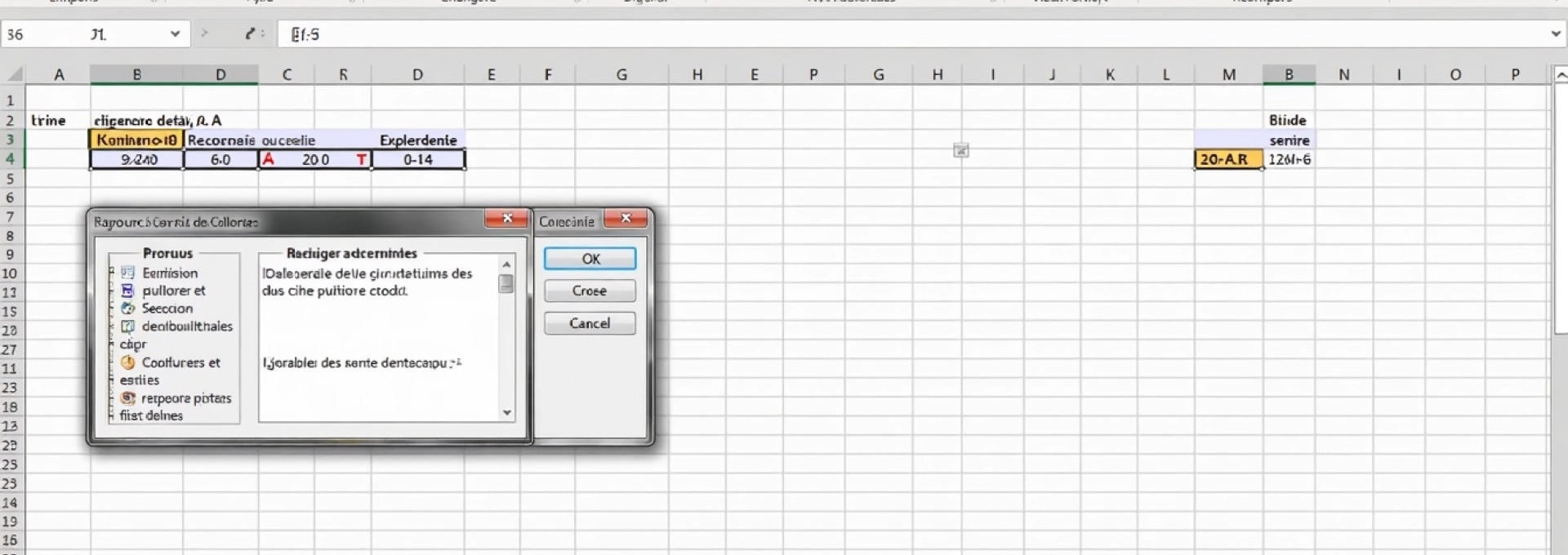Close the Rapource Cornit de Collortæs dialog

[506, 219]
